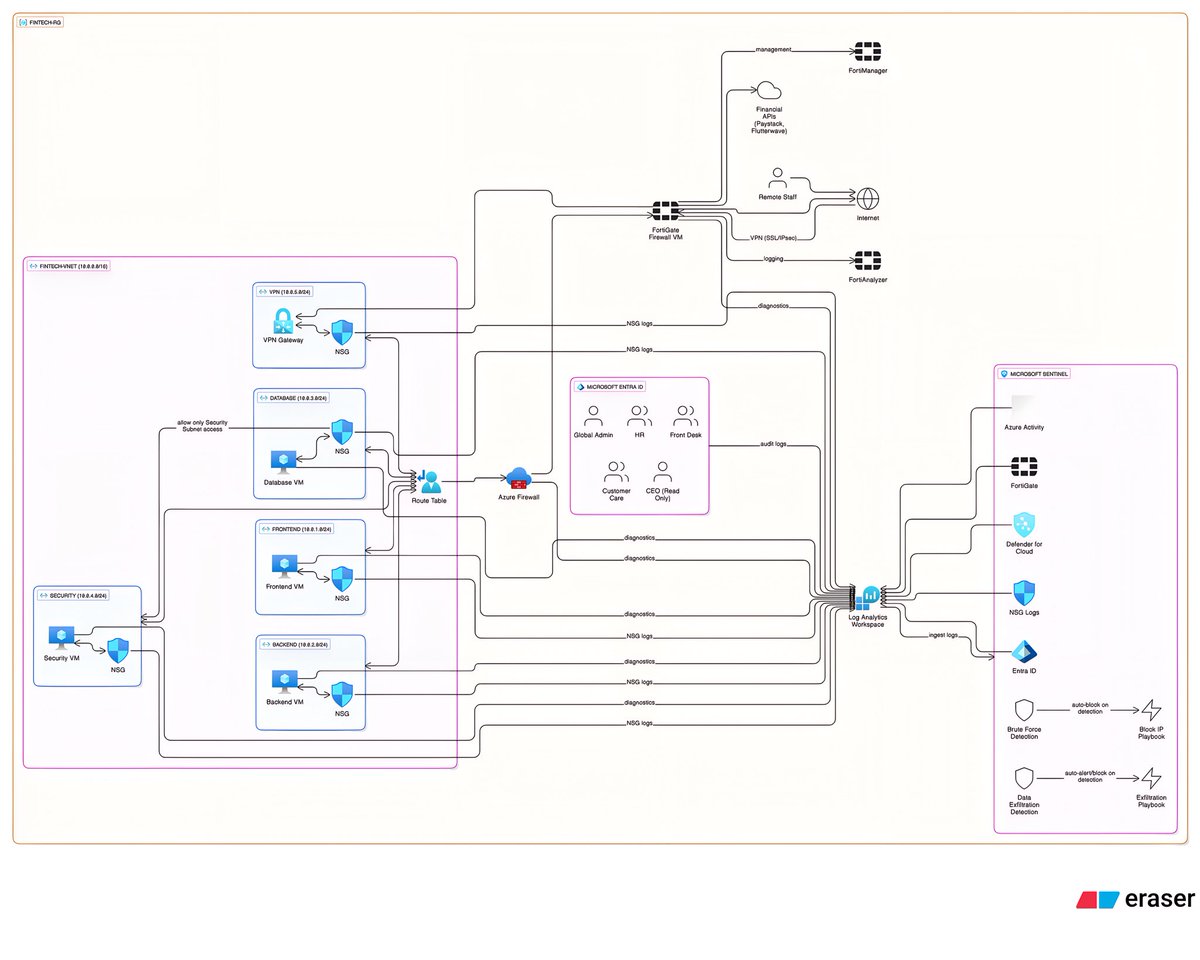Select the Brute Force Detection shield icon
Image resolution: width=1200 pixels, height=960 pixels.
1023,710
